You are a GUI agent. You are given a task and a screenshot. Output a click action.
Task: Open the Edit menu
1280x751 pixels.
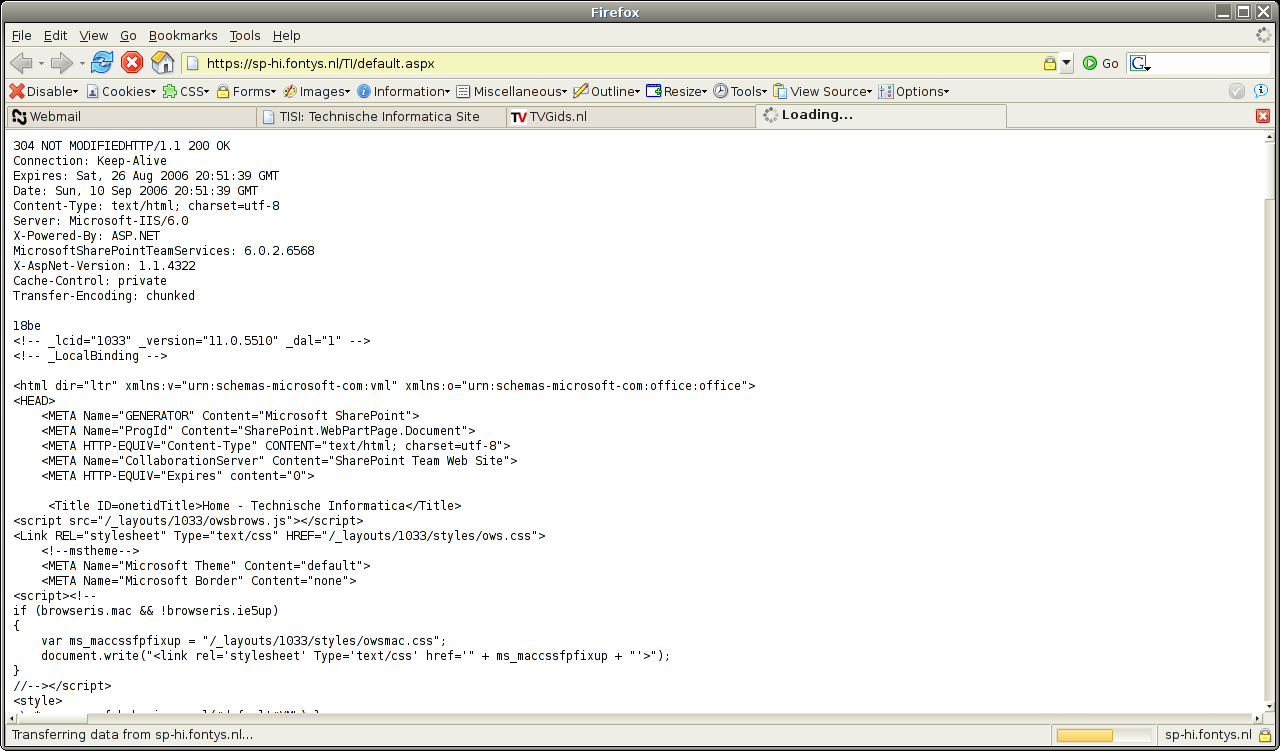pyautogui.click(x=55, y=35)
